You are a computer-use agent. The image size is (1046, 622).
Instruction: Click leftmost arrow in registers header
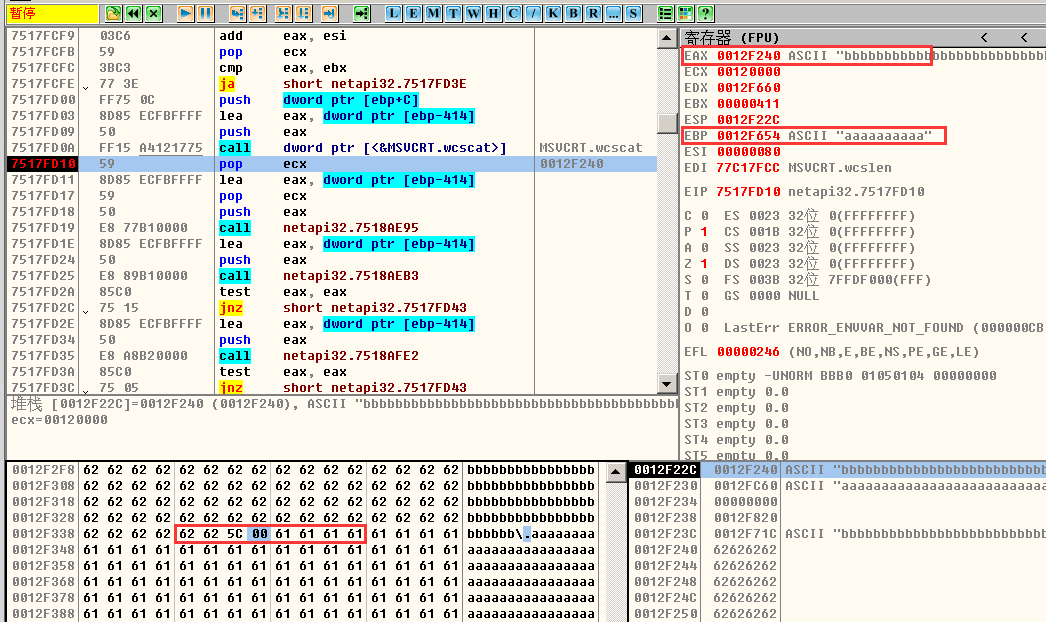click(x=984, y=37)
